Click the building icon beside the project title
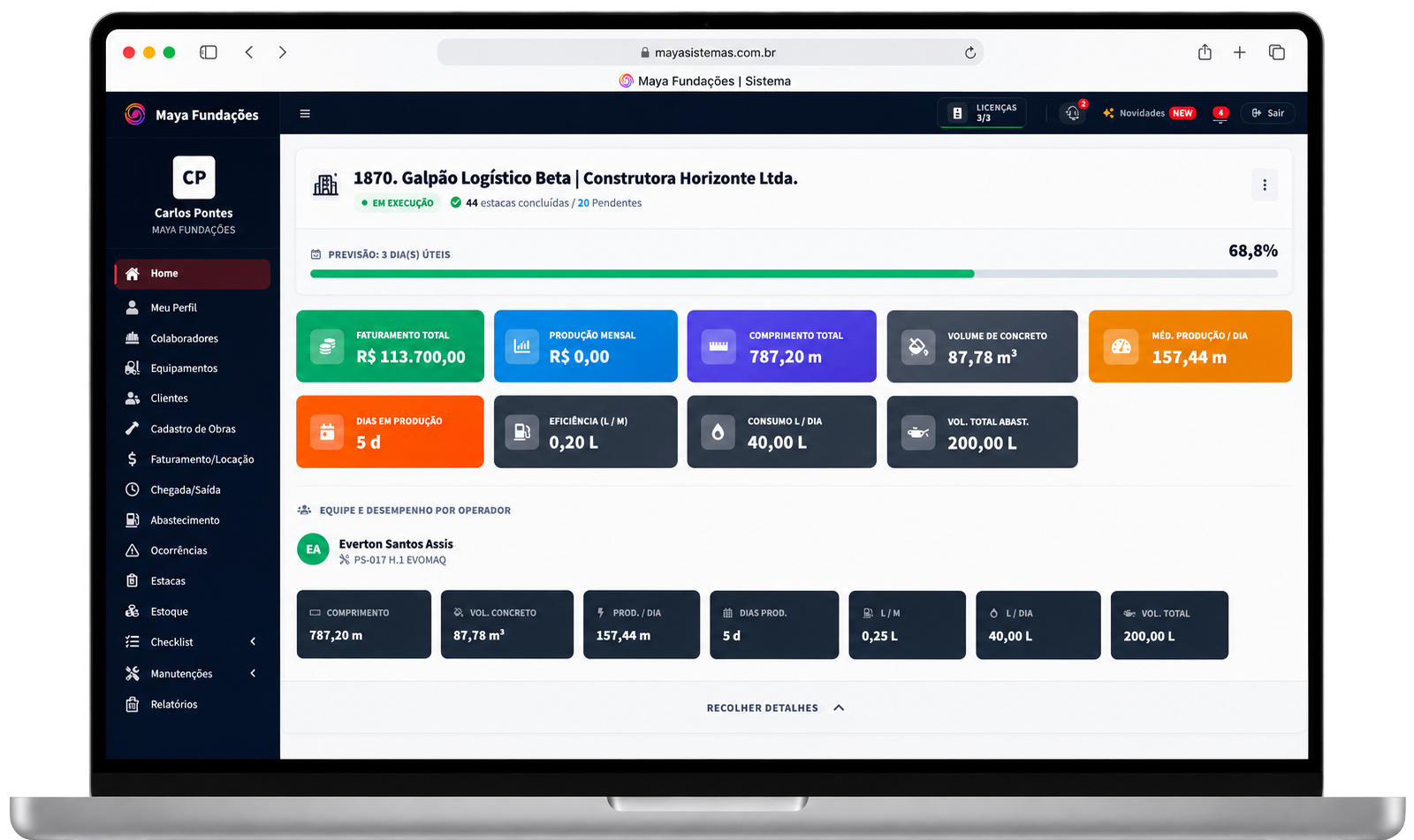Viewport: 1414px width, 840px height. (326, 185)
